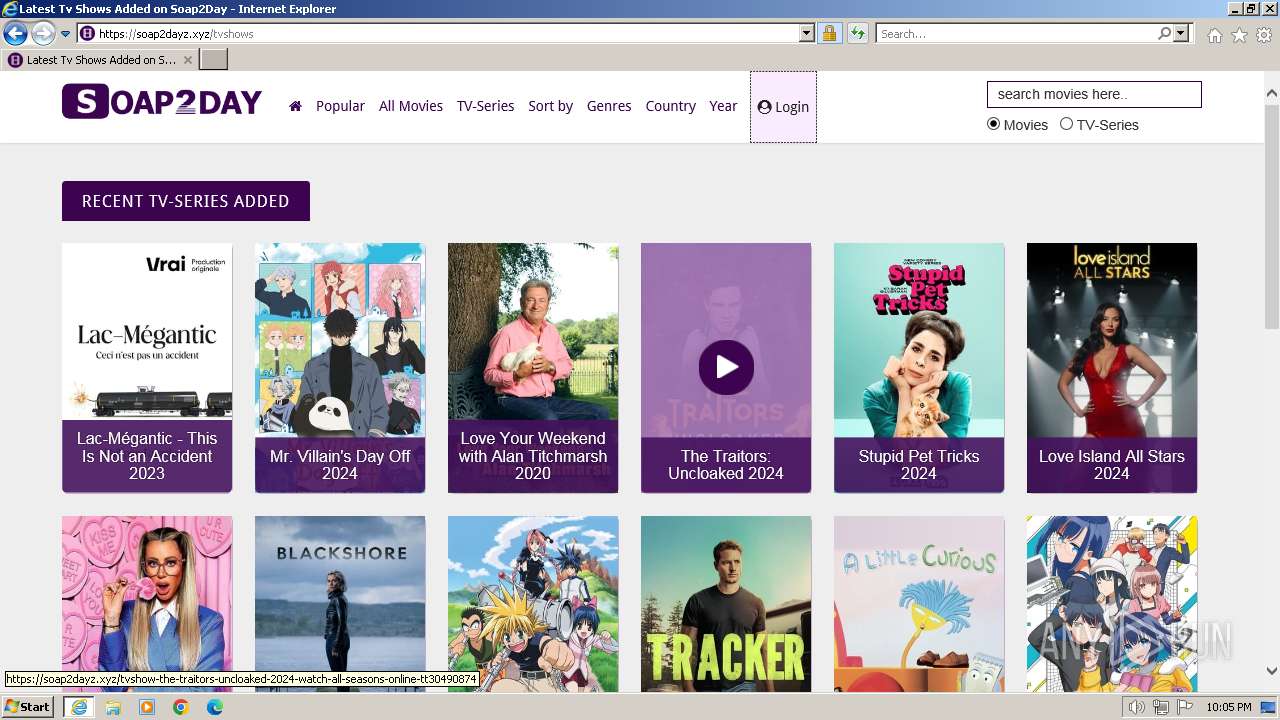Open the recent pages dropdown arrow
The height and width of the screenshot is (720, 1280).
66,34
